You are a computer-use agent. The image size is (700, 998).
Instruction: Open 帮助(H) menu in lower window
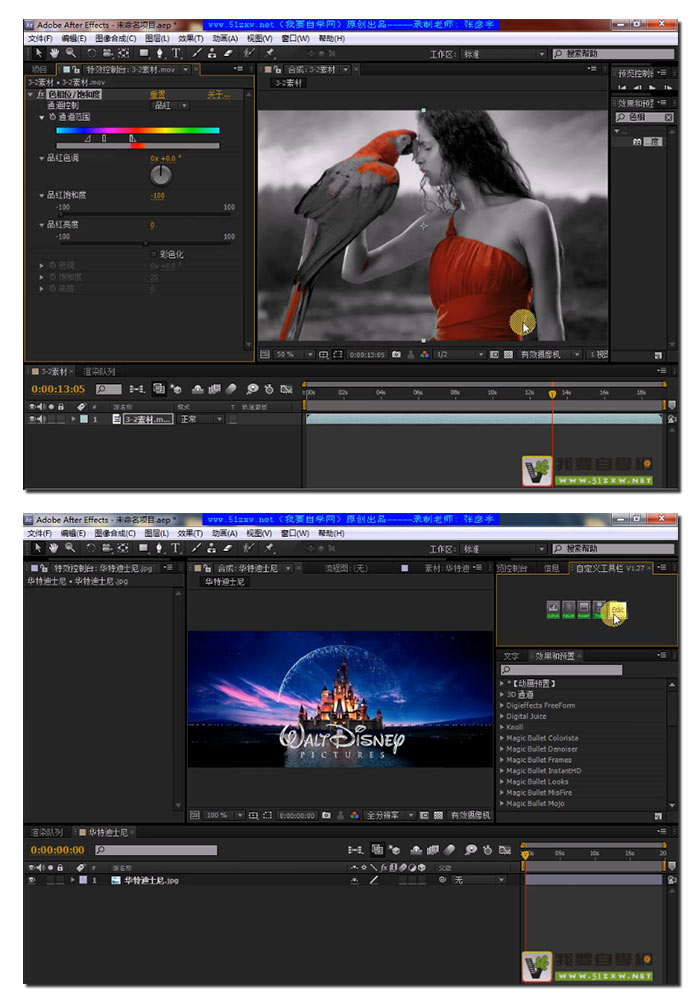[x=331, y=533]
